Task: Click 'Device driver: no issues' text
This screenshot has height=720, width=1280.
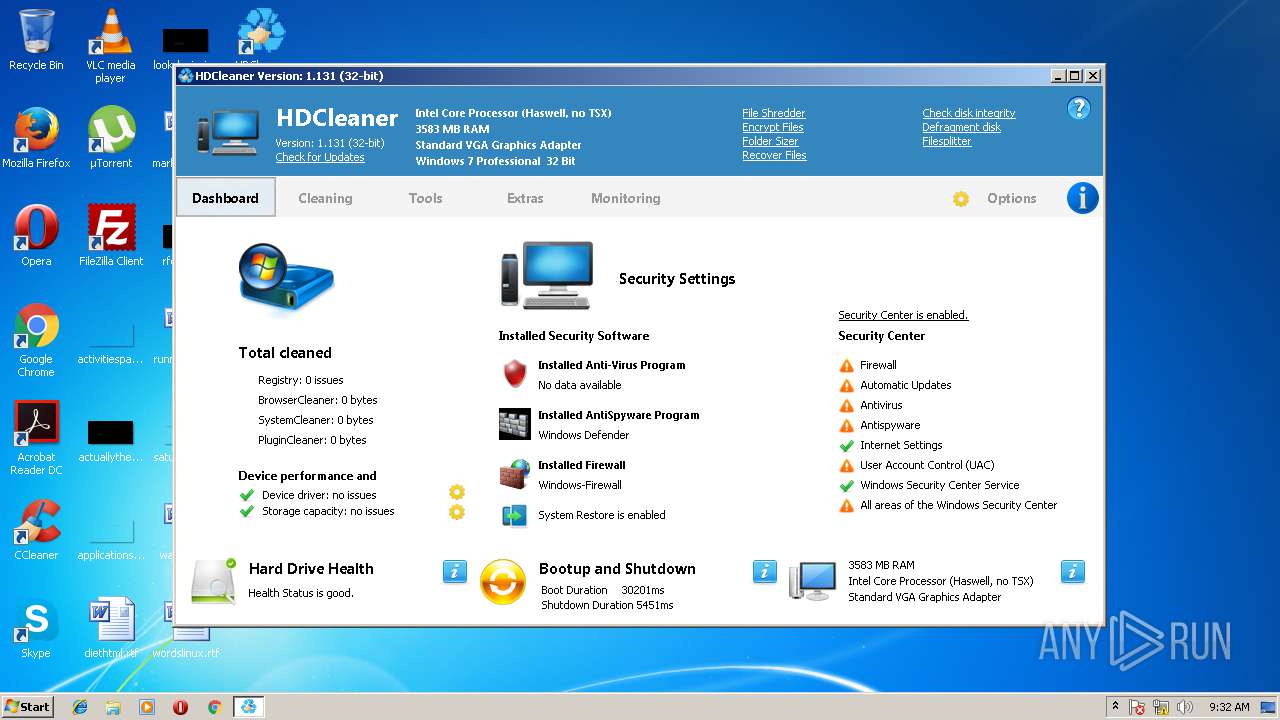Action: [x=319, y=495]
